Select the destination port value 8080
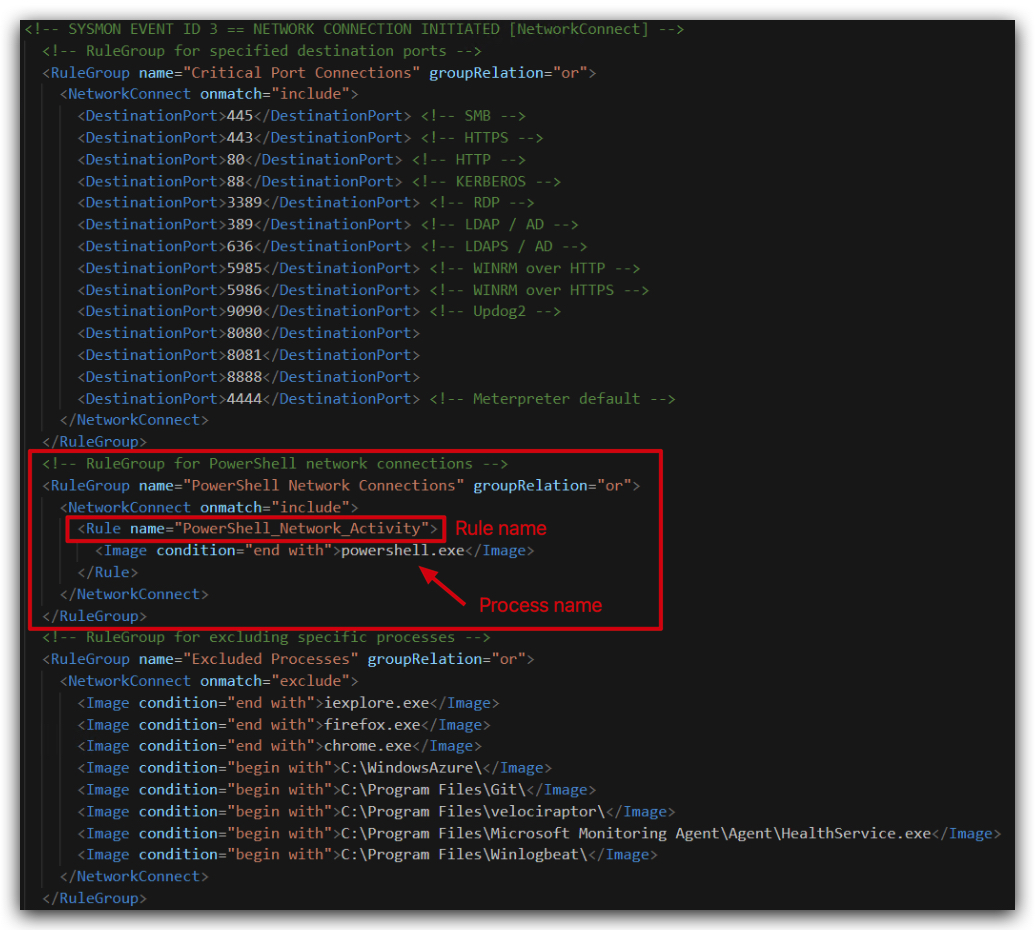This screenshot has height=930, width=1035. click(x=244, y=333)
